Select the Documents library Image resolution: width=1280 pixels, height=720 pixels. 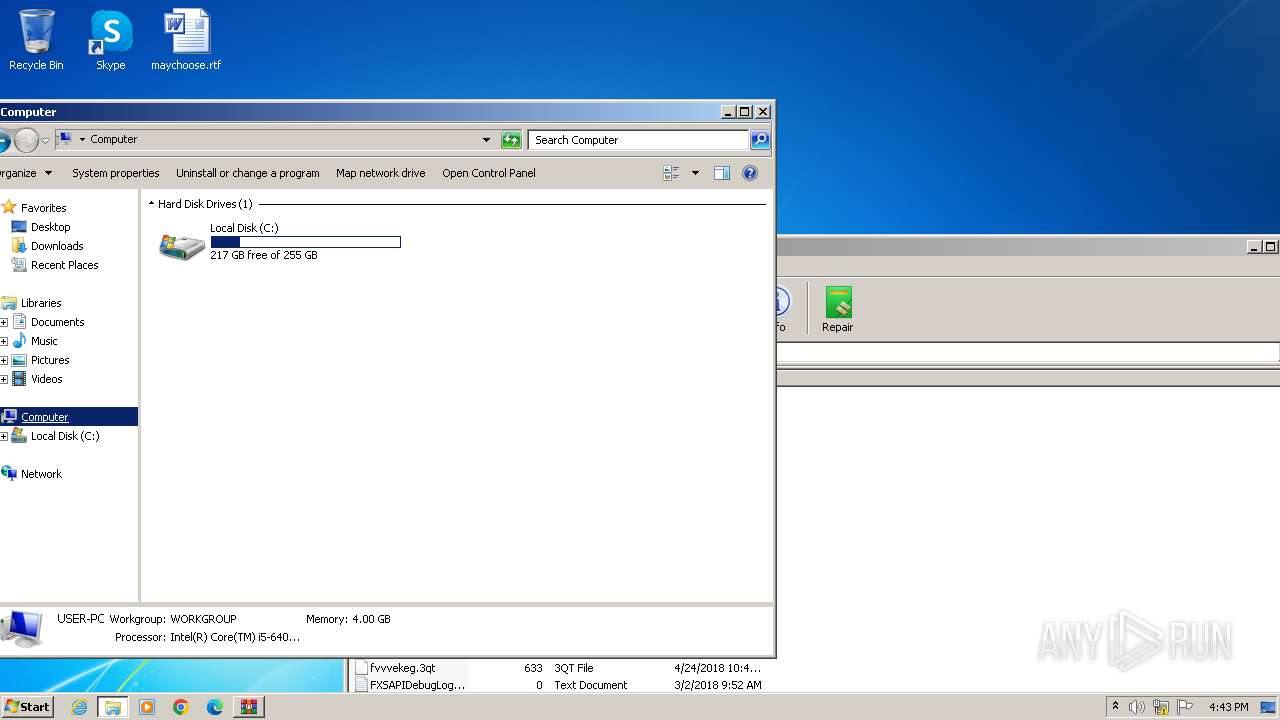pos(57,322)
